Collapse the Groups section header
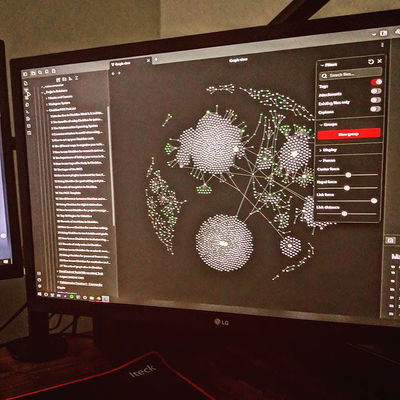 [328, 124]
